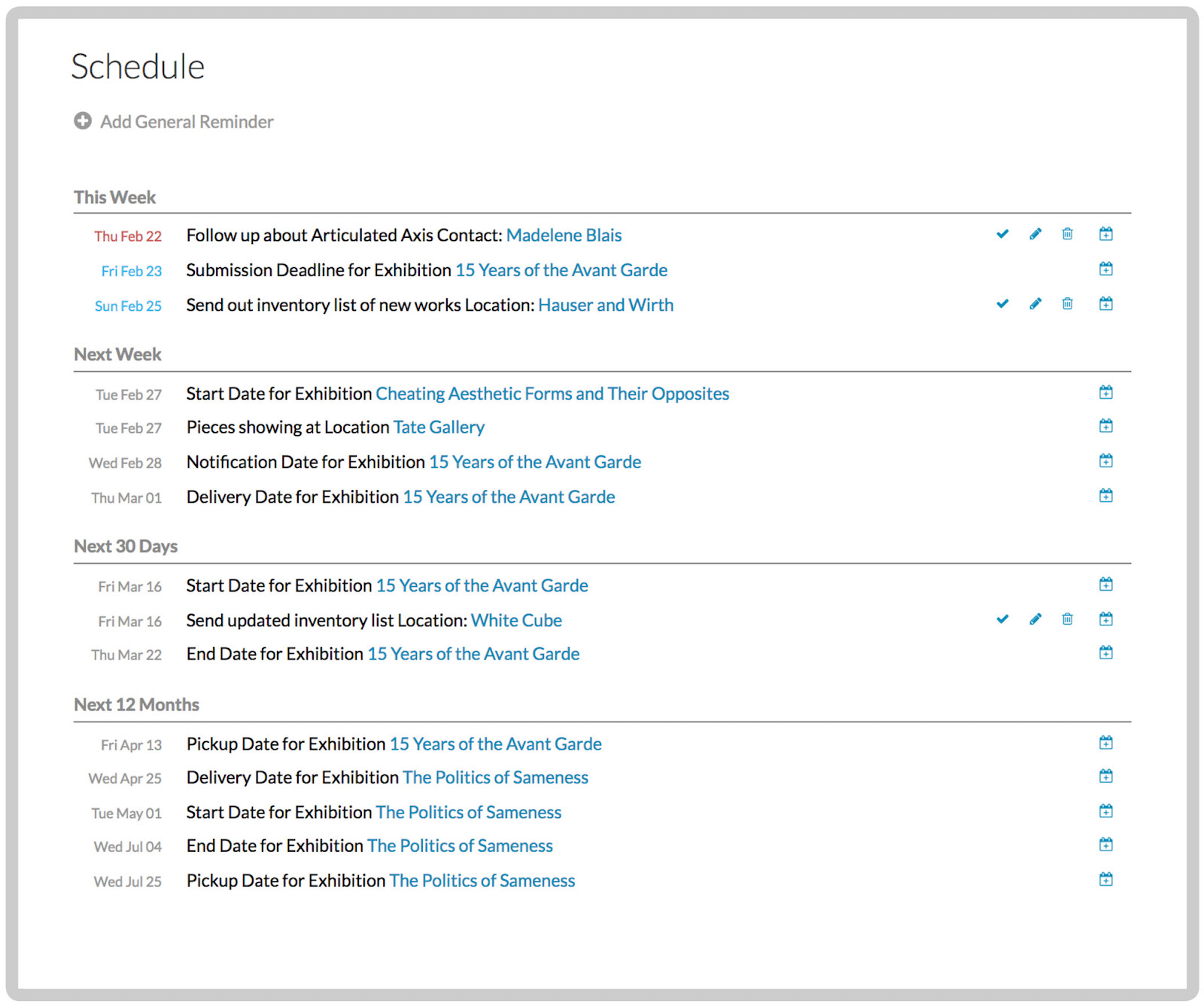
Task: Mark the Feb 25 inventory task complete
Action: point(1002,304)
